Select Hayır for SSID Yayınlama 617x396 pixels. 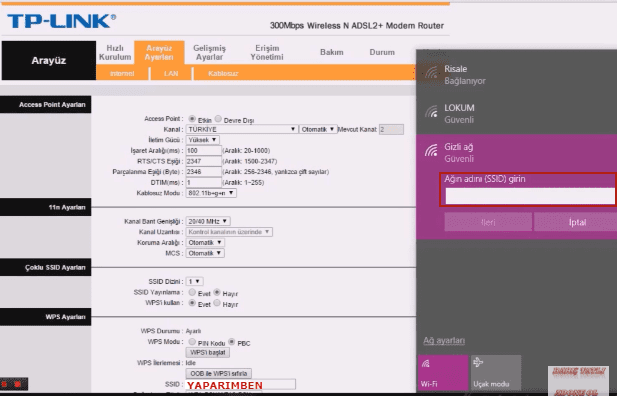(217, 292)
